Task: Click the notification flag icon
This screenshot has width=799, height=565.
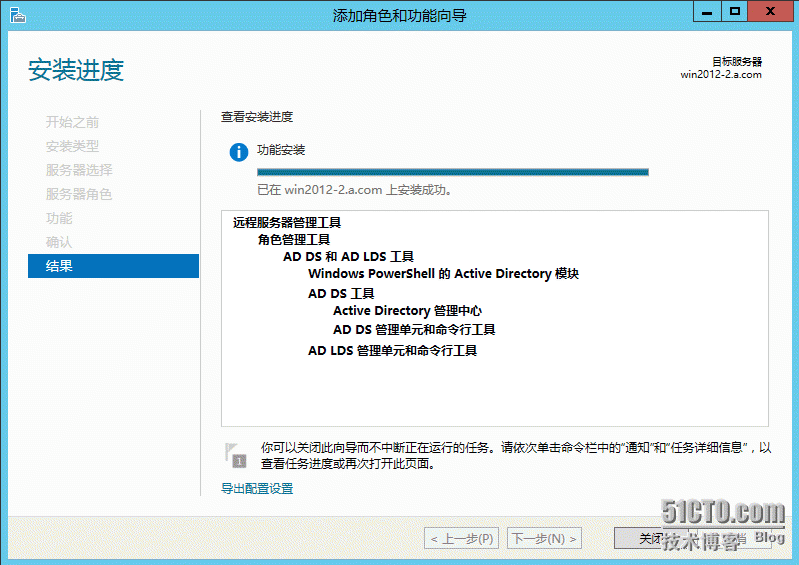Action: click(235, 455)
